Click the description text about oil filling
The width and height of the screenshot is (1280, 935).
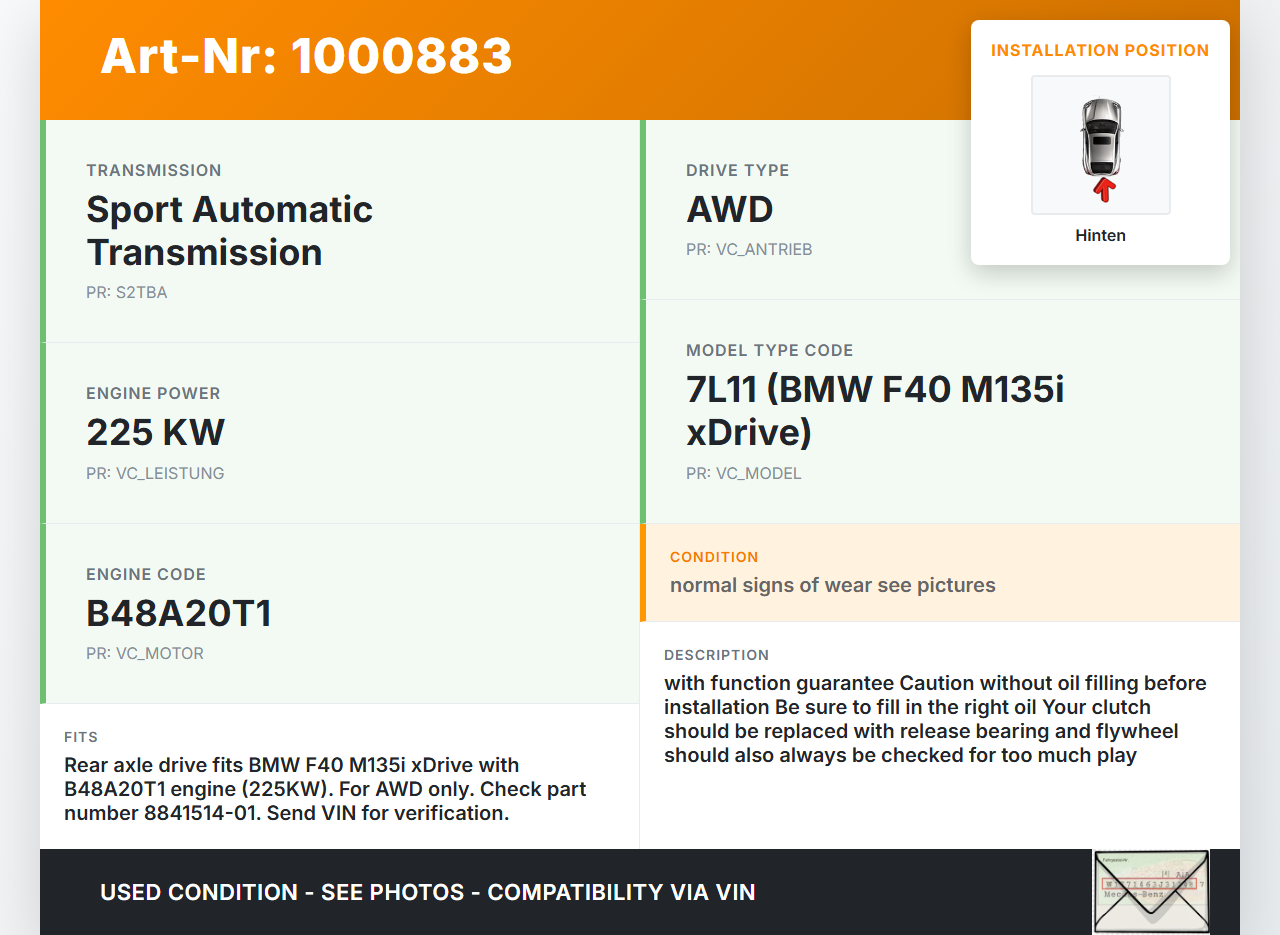935,719
